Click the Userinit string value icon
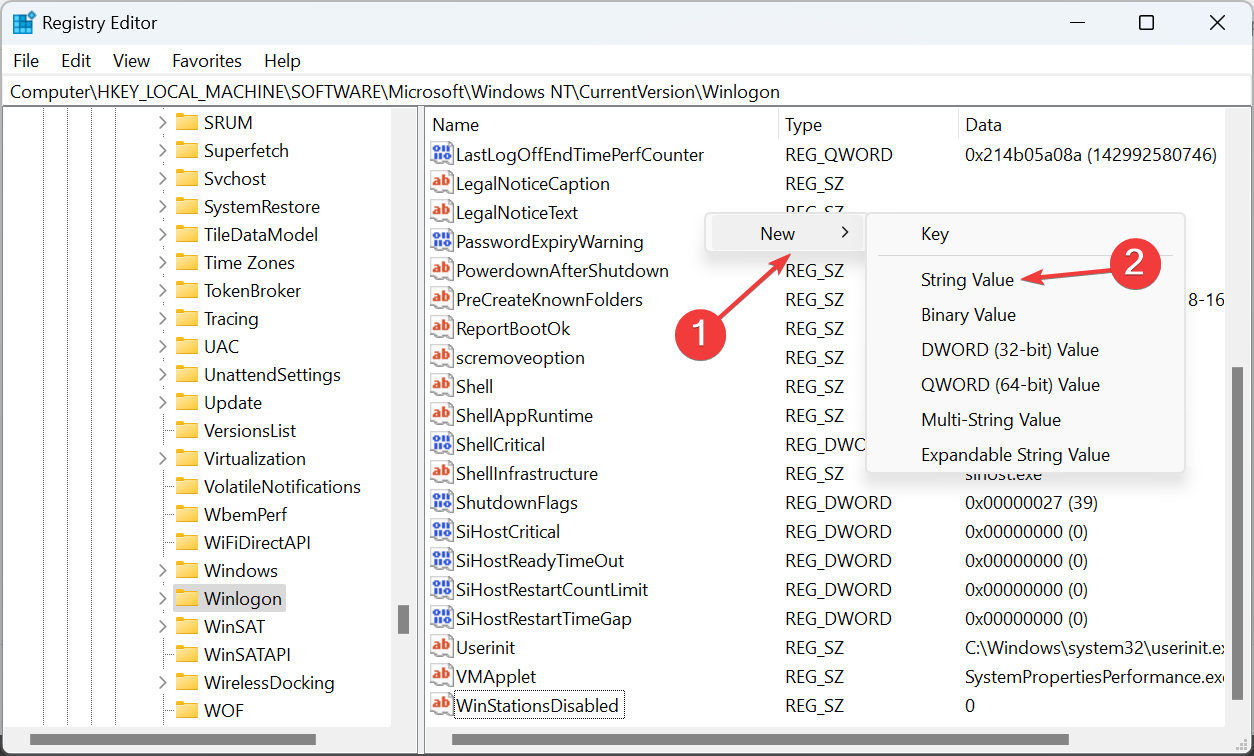The image size is (1254, 756). [x=441, y=647]
